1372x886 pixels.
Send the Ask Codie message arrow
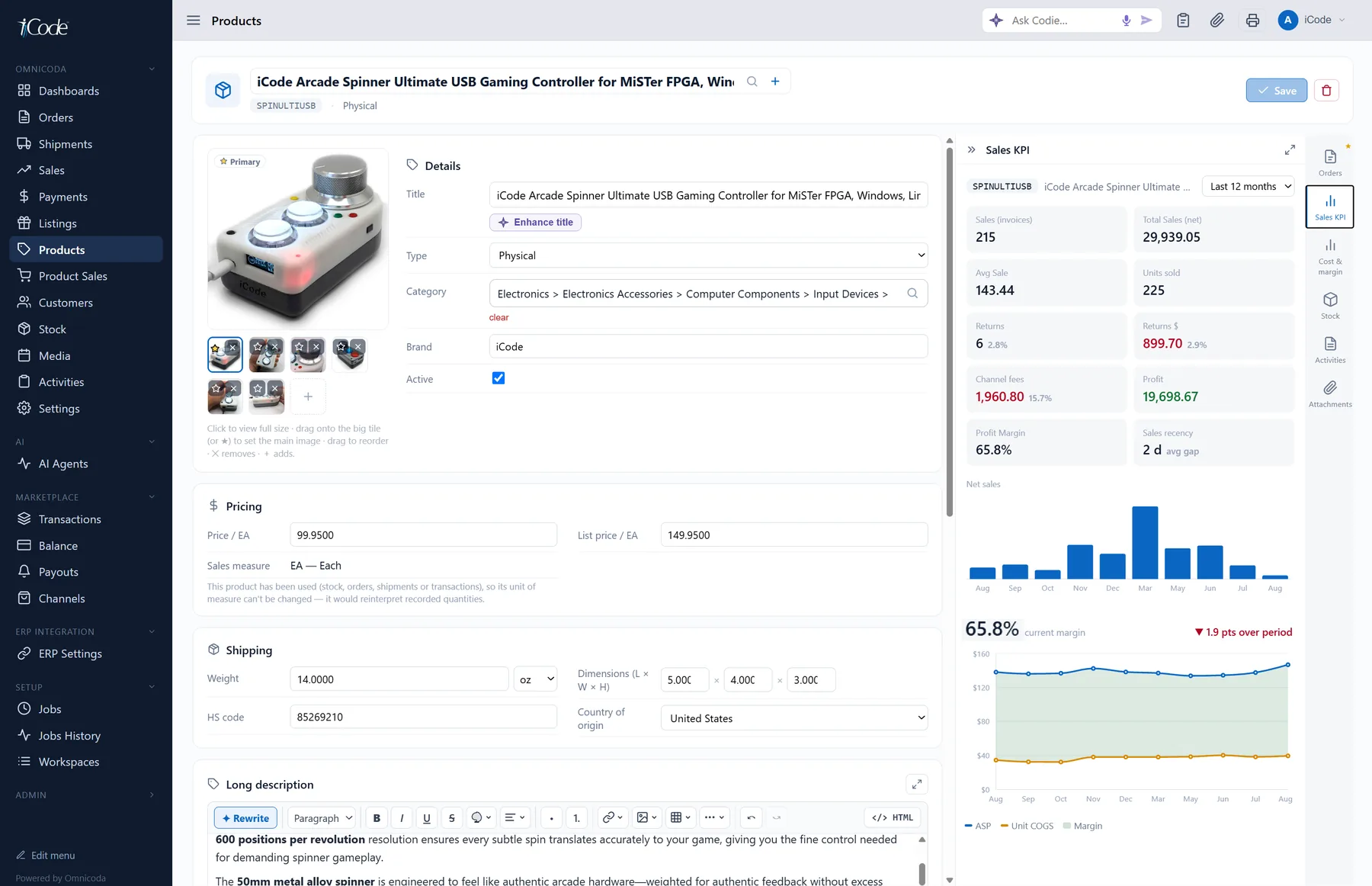point(1146,21)
